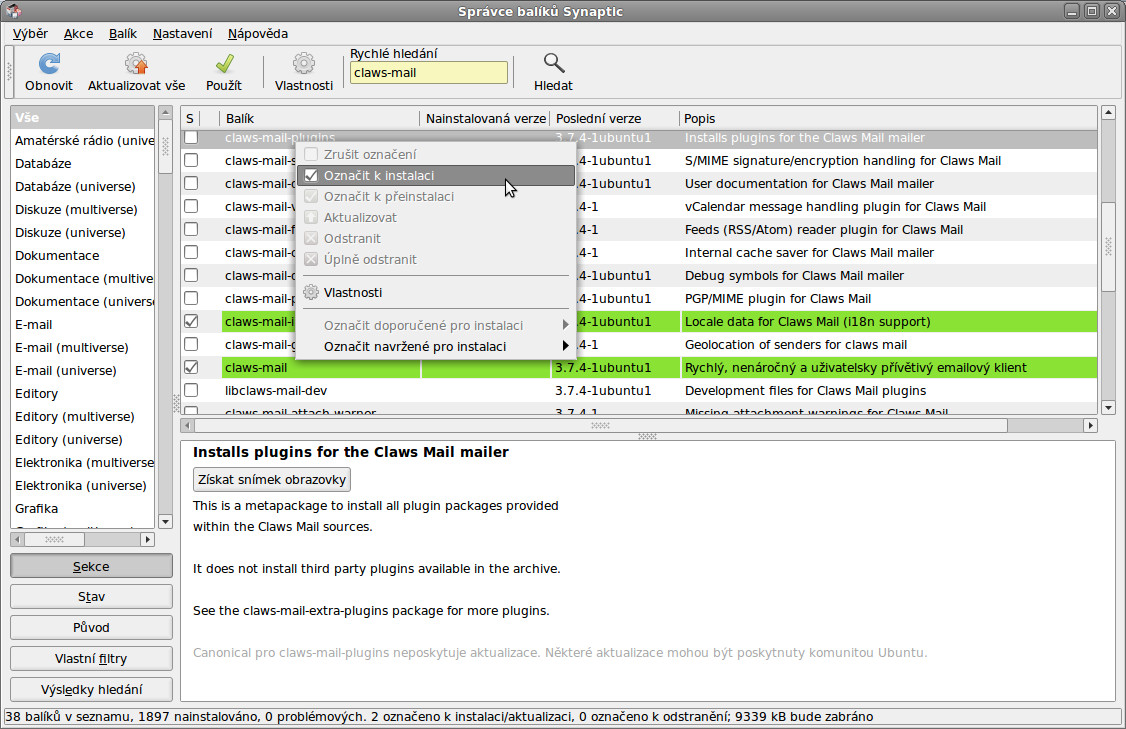
Task: Select the Dokumentace category
Action: (83, 255)
